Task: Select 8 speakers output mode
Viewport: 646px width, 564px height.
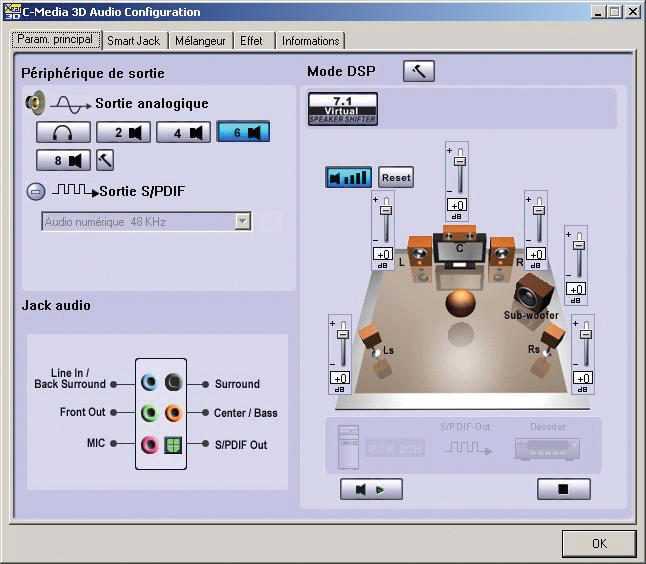Action: point(63,160)
